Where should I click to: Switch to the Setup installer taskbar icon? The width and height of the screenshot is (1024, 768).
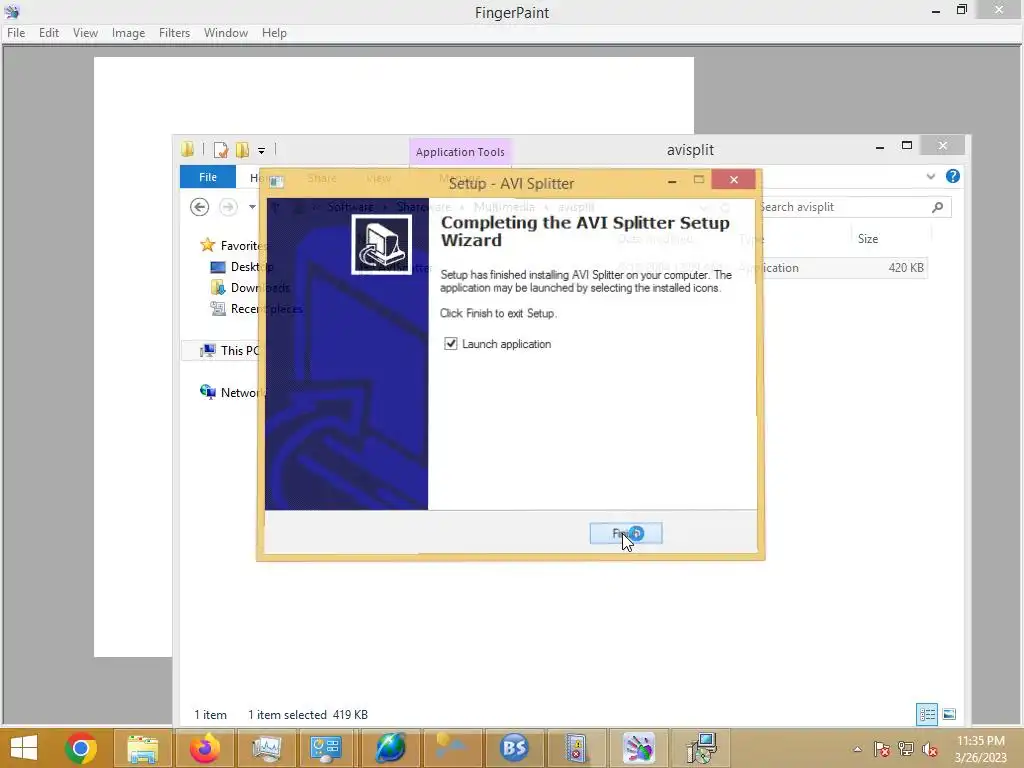pyautogui.click(x=701, y=748)
